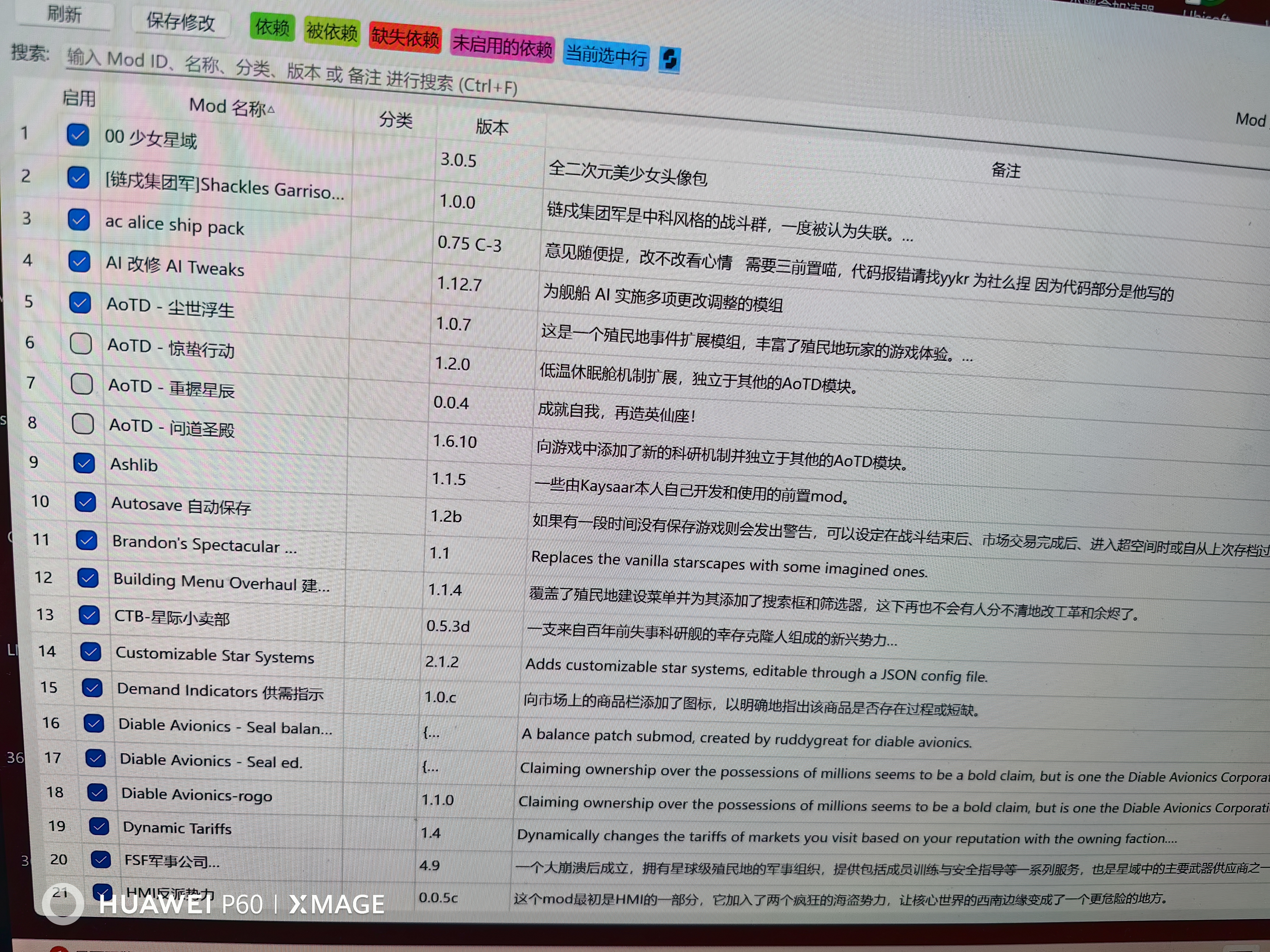Click the green 依赖 legend tag
Image resolution: width=1270 pixels, height=952 pixels.
pos(272,28)
